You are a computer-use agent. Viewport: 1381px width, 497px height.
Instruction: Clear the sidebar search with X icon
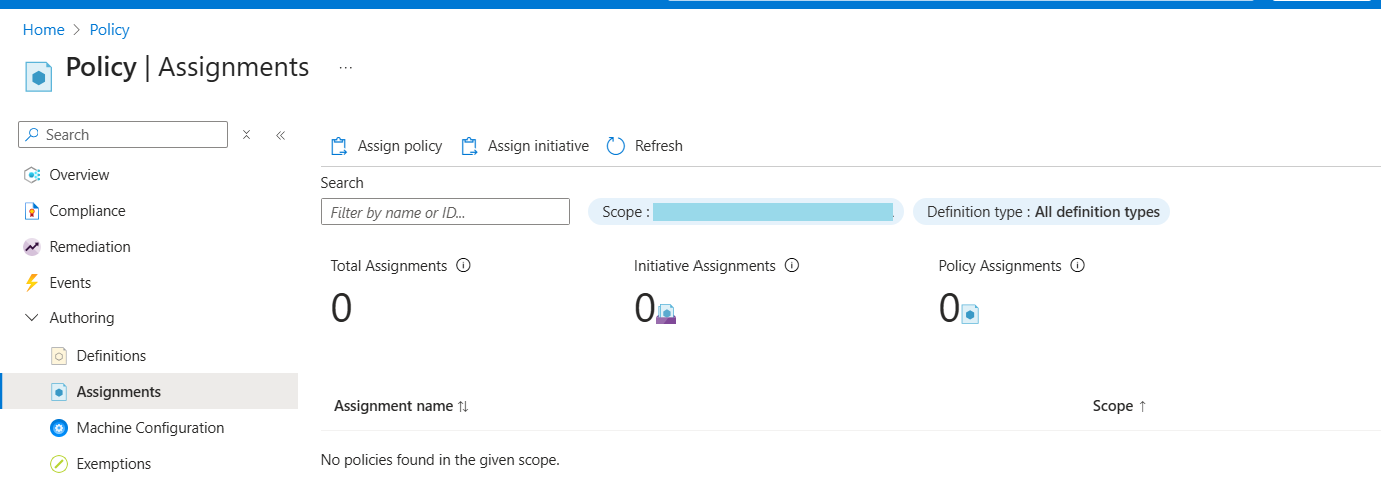[x=247, y=135]
